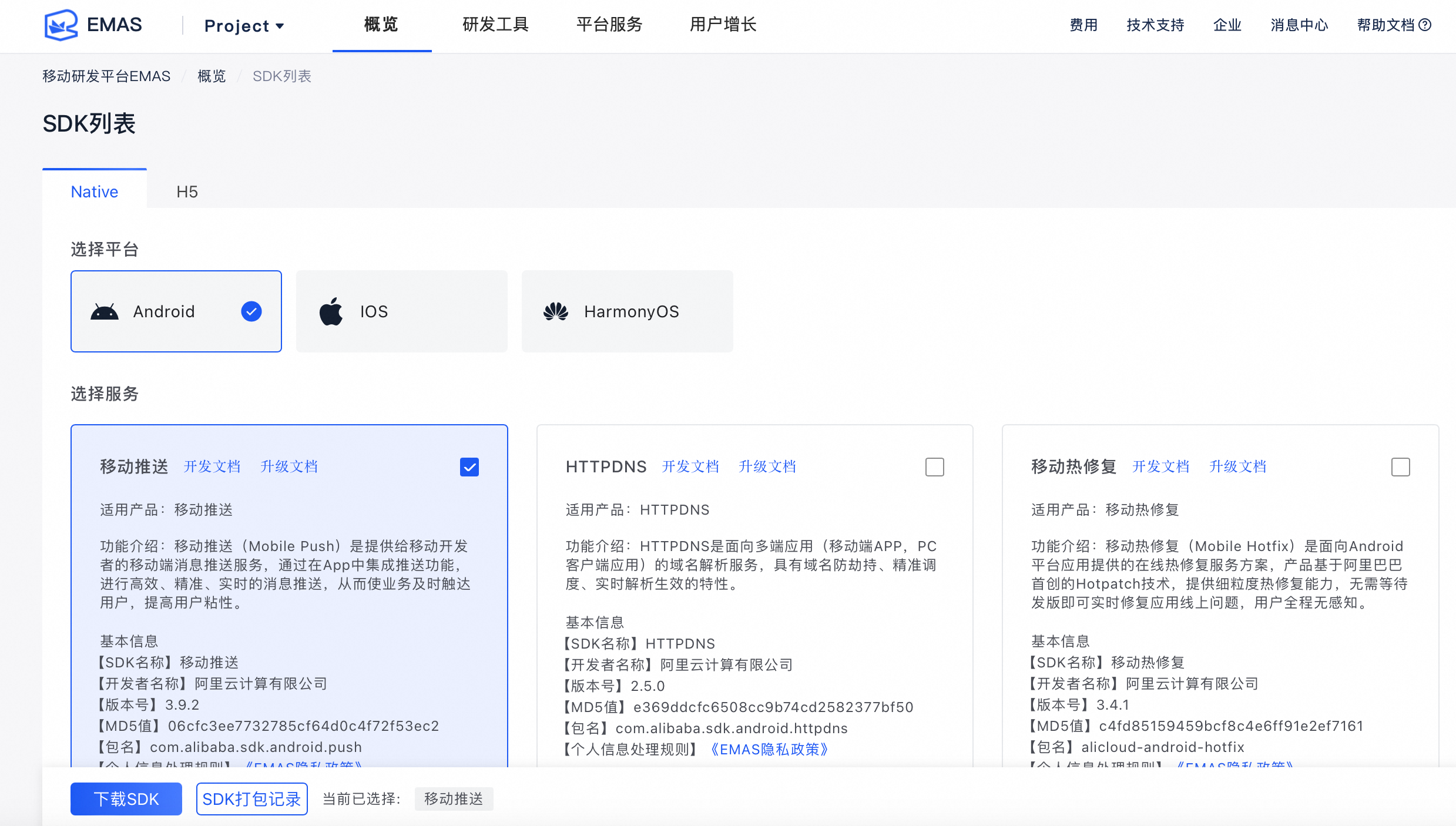This screenshot has height=826, width=1456.
Task: Click version number 3.9.2 line
Action: [150, 704]
